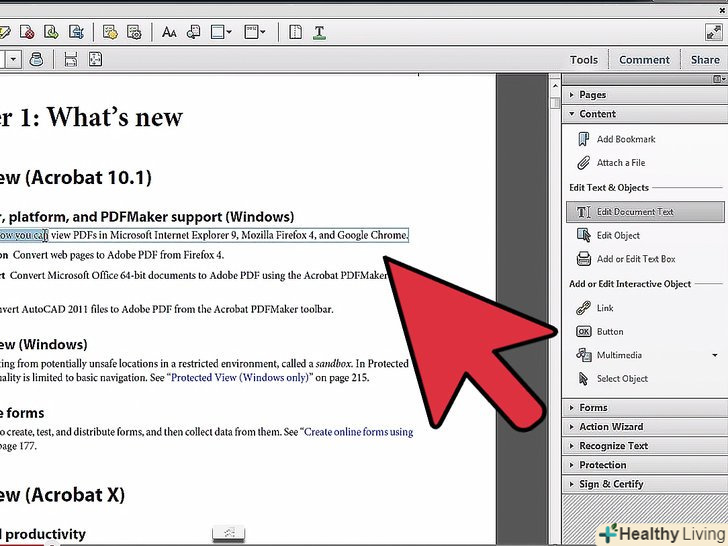Image resolution: width=728 pixels, height=546 pixels.
Task: Select Edit Document Text tool
Action: (x=645, y=212)
